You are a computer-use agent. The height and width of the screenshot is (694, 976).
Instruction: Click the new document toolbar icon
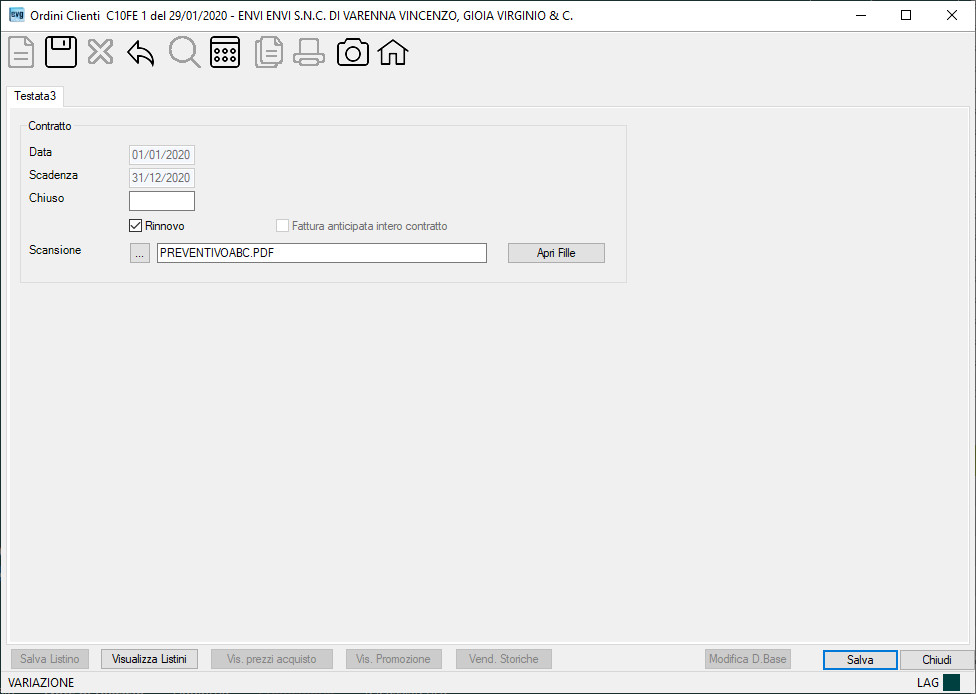tap(21, 52)
